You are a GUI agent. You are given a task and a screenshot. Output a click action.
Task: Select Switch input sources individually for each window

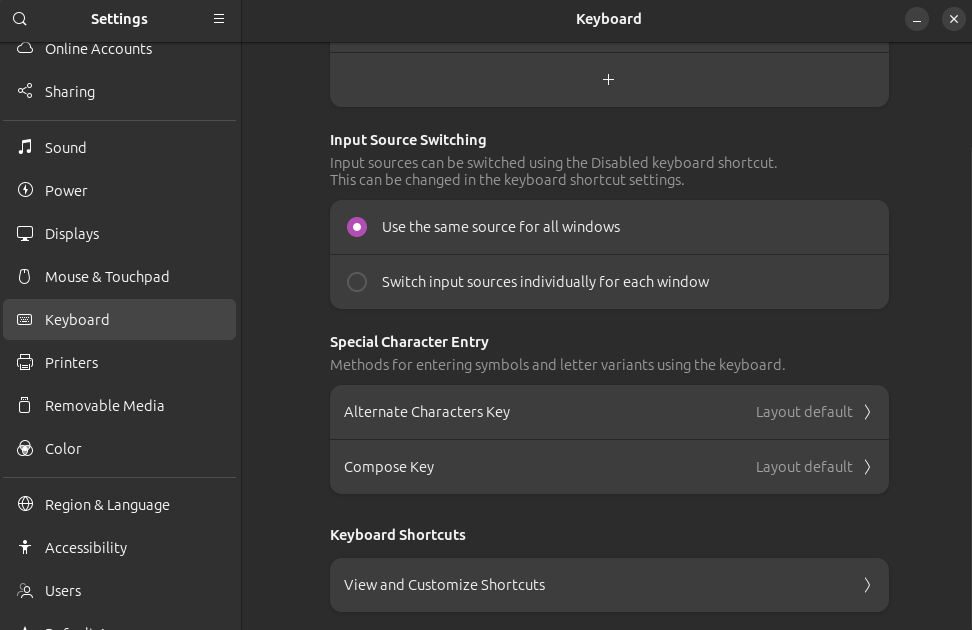357,282
